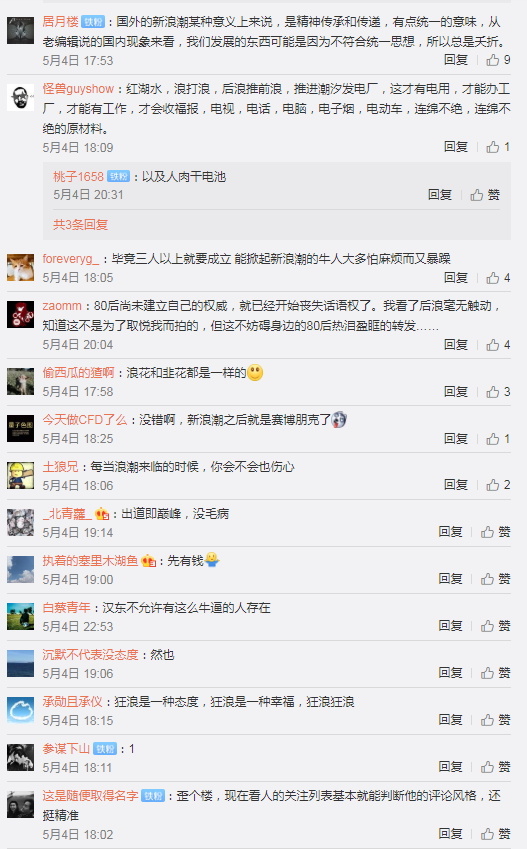
Task: Like the 偷西瓜的猹啊 comment
Action: point(498,391)
